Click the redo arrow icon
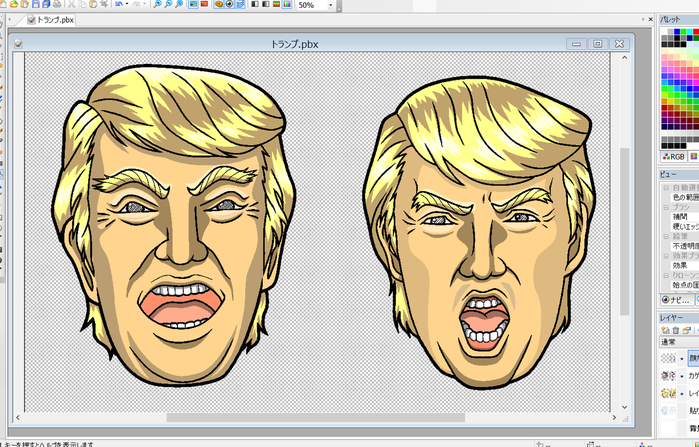Image resolution: width=699 pixels, height=447 pixels. coord(136,4)
